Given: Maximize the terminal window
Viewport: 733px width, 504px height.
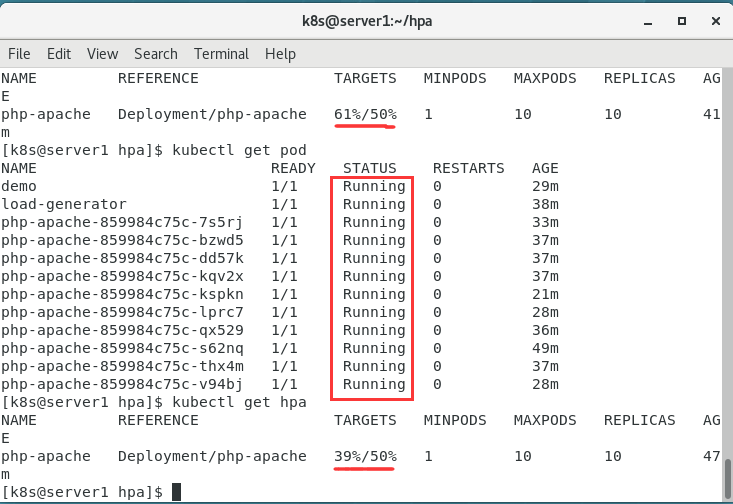Looking at the screenshot, I should [x=682, y=21].
